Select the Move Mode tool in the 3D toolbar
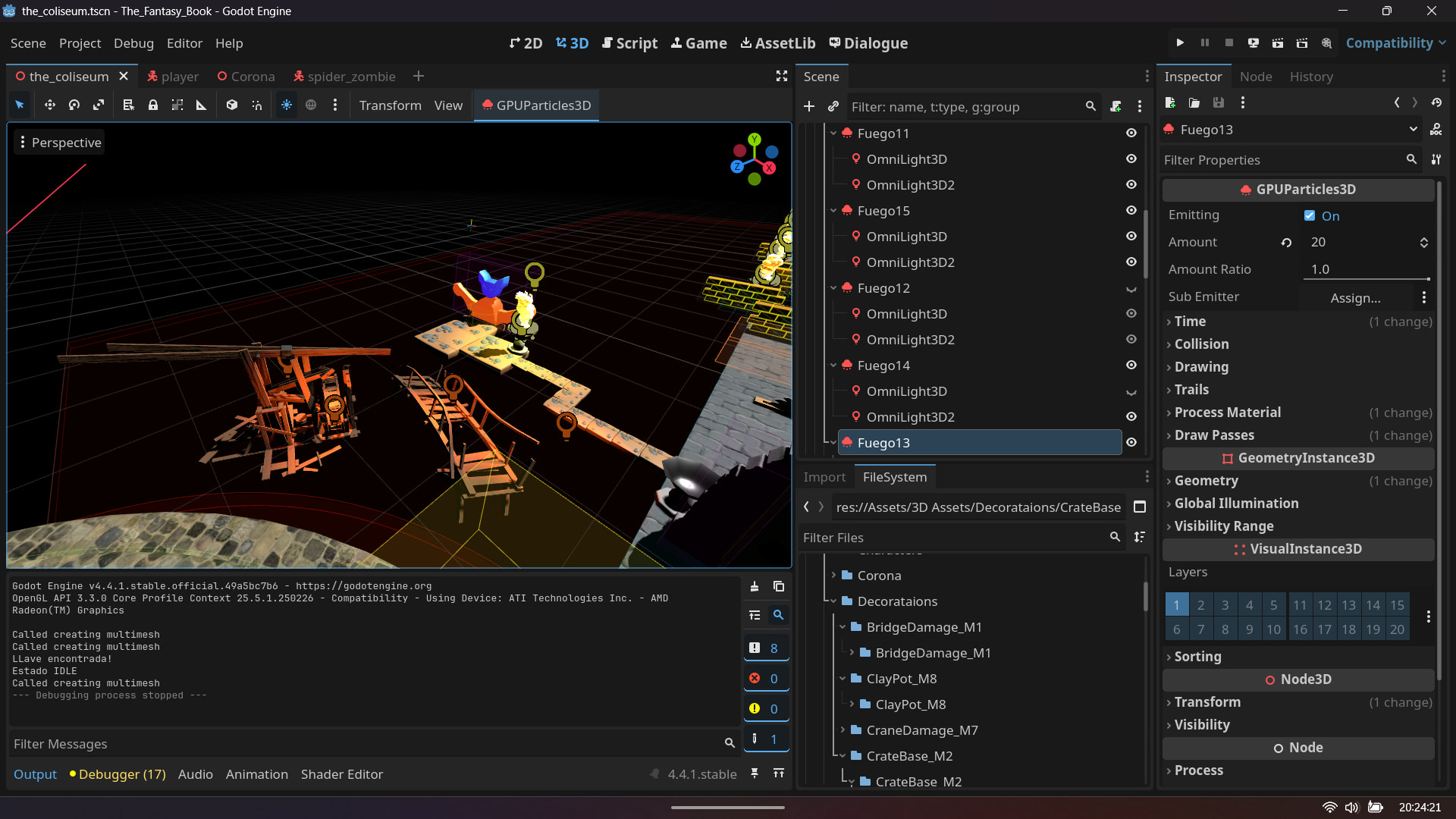This screenshot has width=1456, height=819. point(49,105)
